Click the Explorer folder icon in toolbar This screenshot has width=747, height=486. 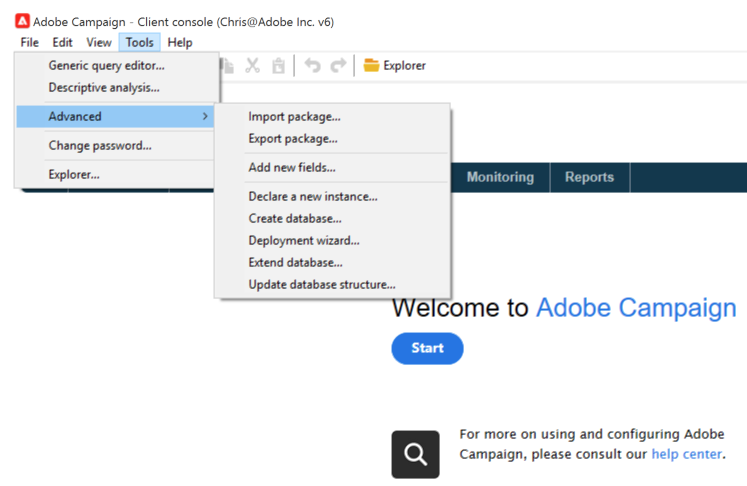(371, 65)
